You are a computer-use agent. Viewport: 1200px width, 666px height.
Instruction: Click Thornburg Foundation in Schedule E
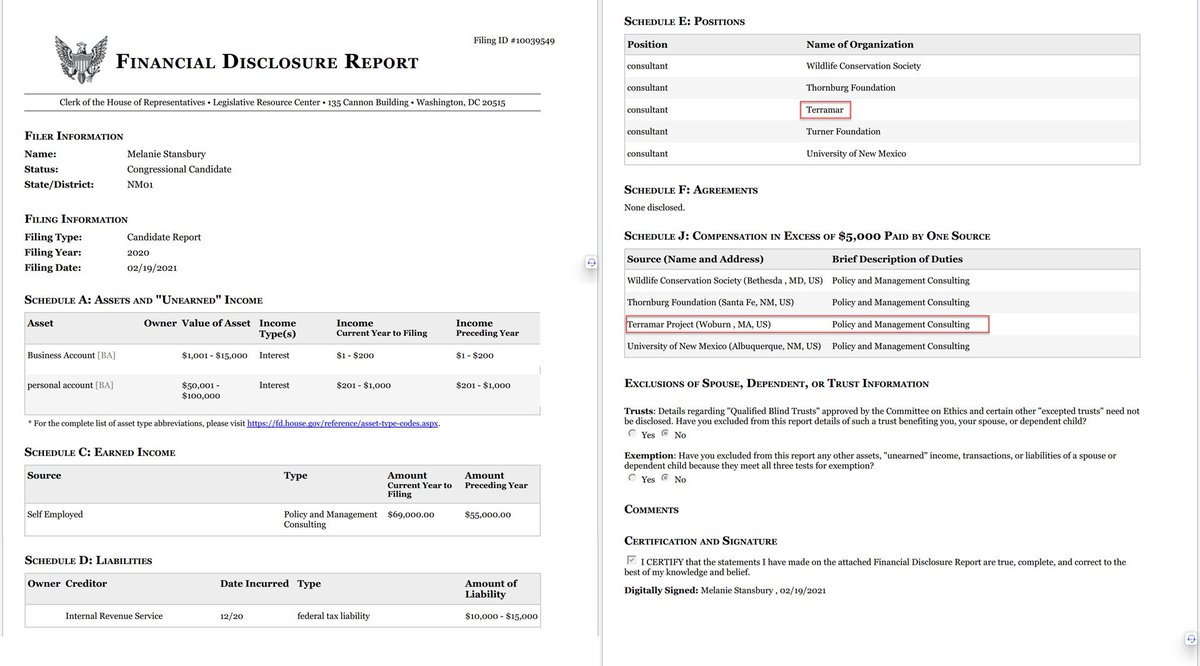[851, 88]
